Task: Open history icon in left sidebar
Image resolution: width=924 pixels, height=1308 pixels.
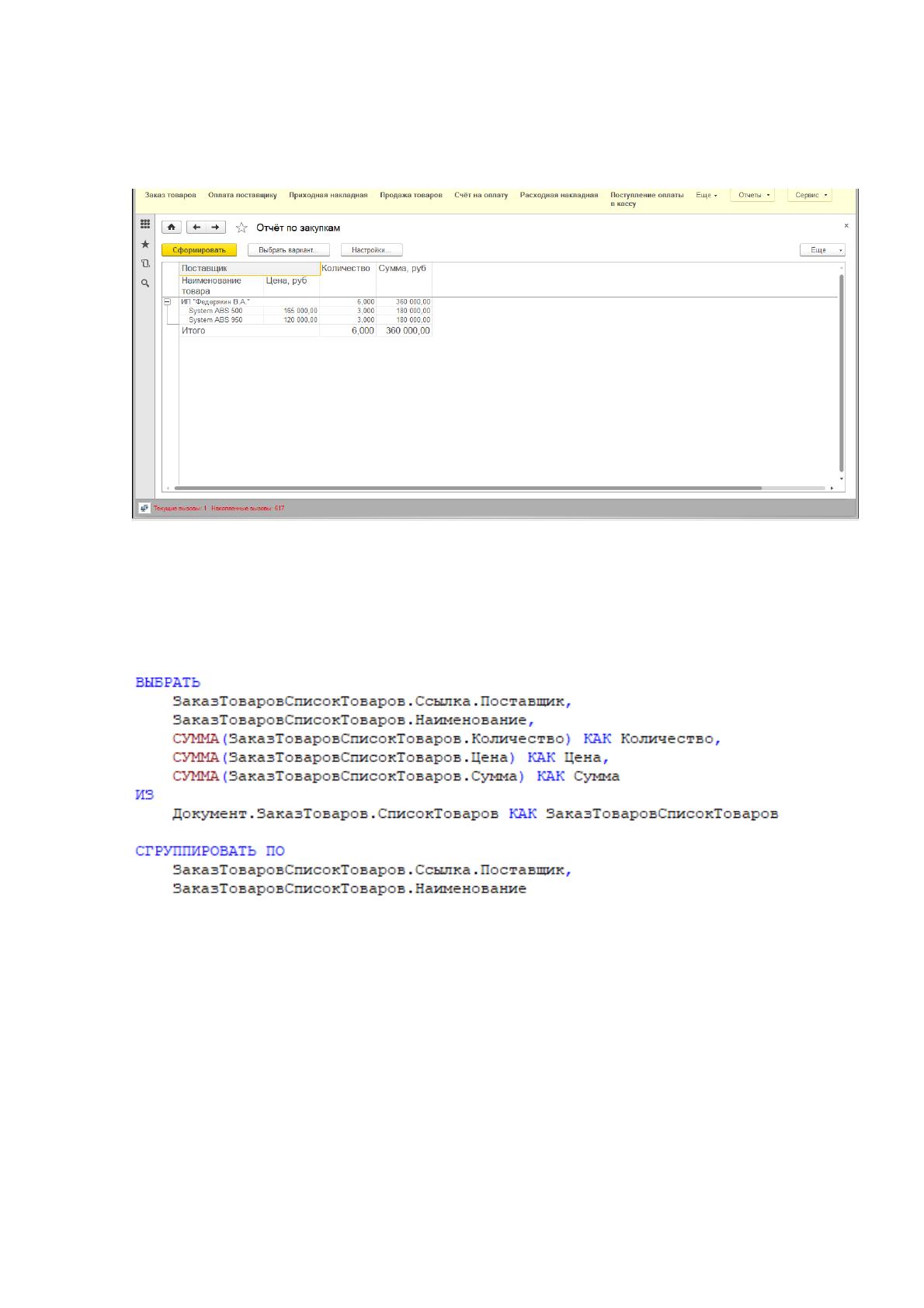Action: pos(144,264)
